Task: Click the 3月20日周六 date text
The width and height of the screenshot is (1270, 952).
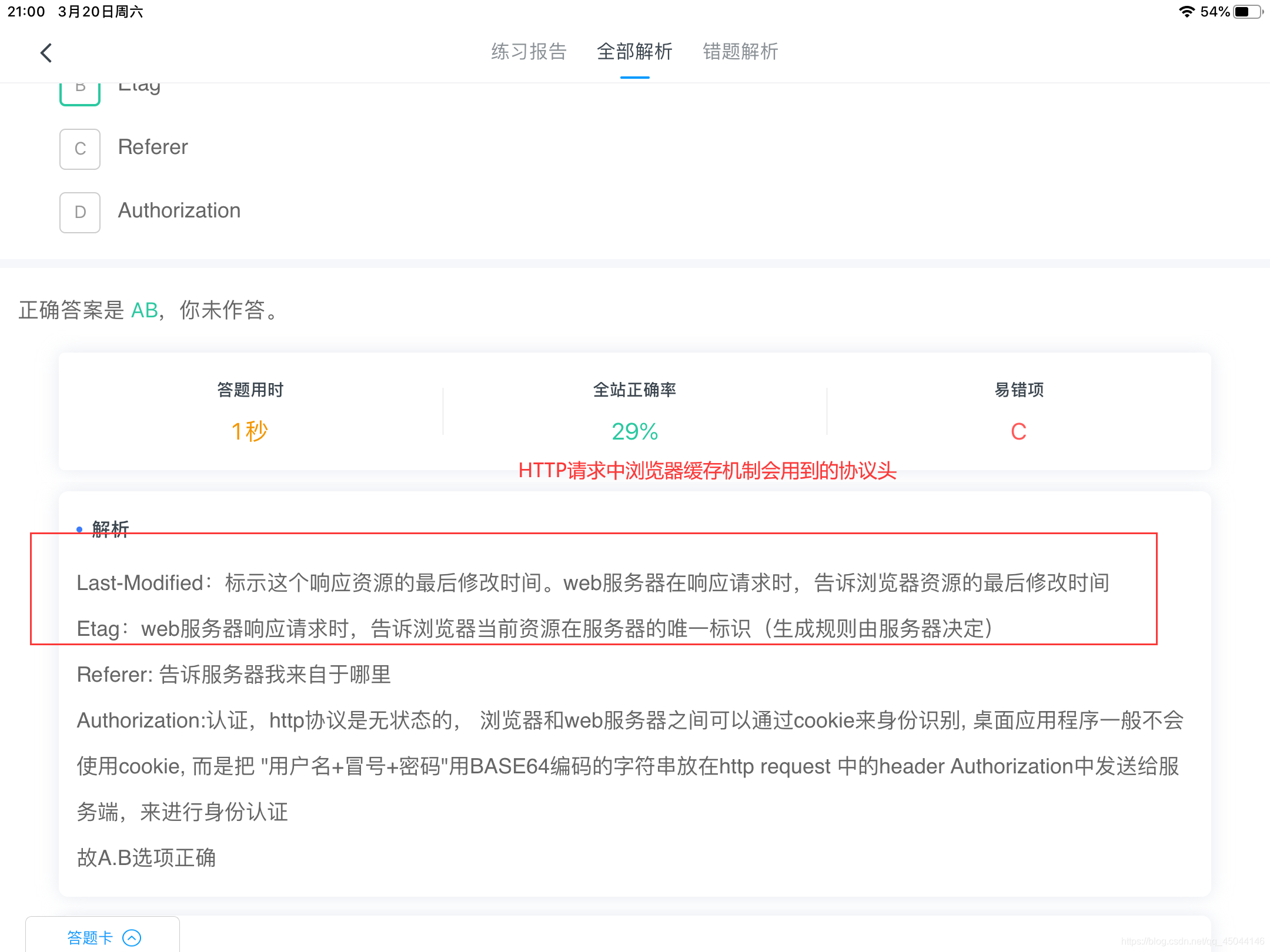Action: 101,12
